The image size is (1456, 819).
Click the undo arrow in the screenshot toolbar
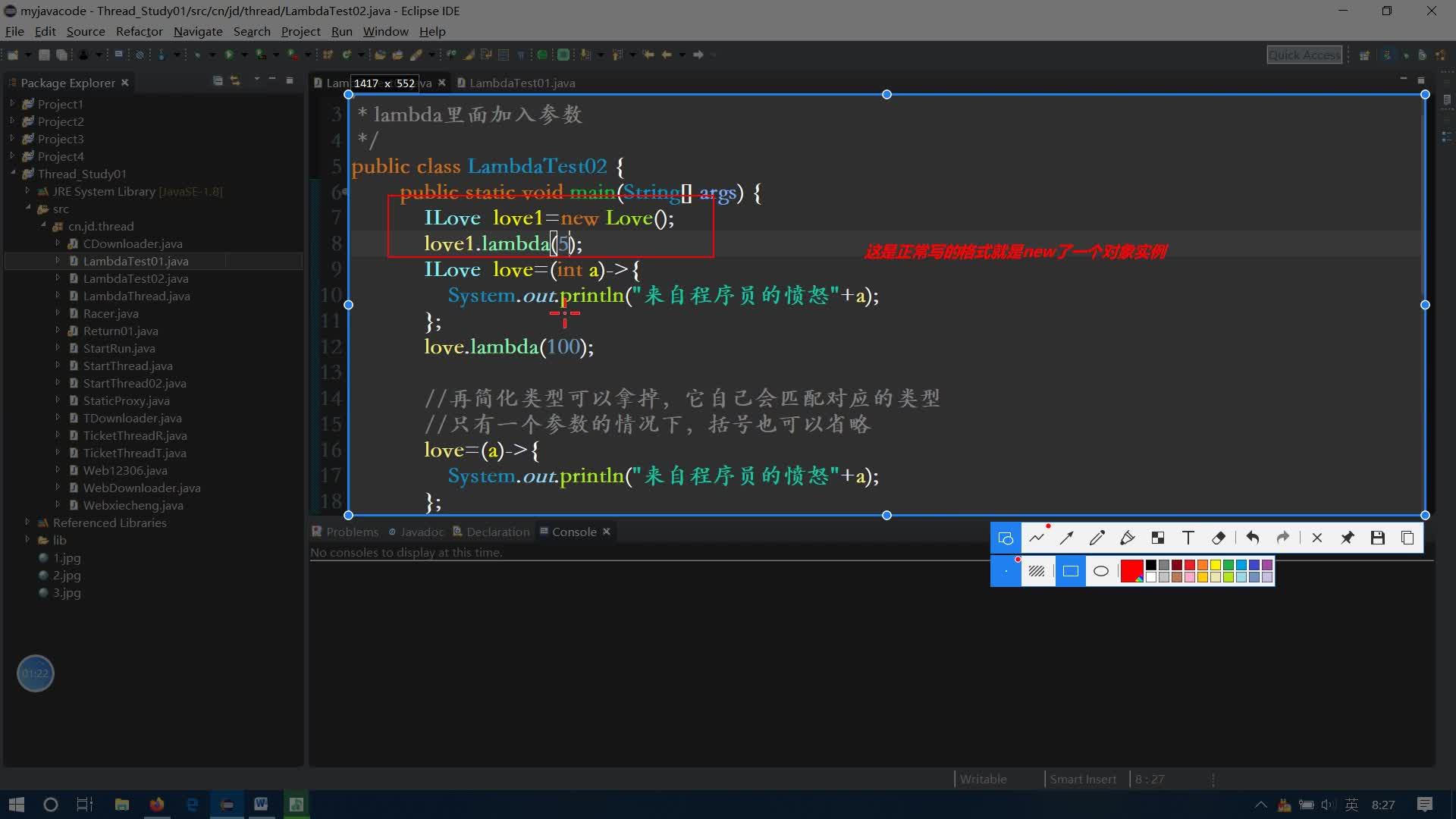[1253, 538]
